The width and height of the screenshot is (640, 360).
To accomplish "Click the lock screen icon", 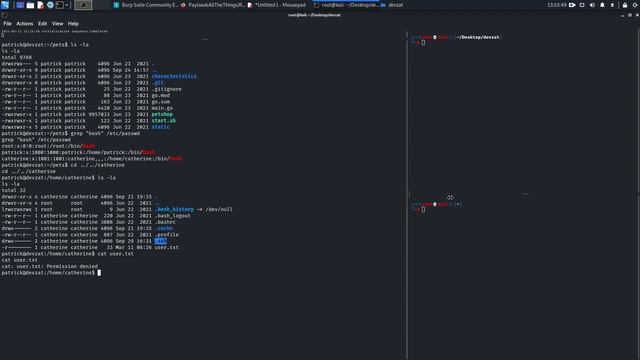I will [625, 5].
